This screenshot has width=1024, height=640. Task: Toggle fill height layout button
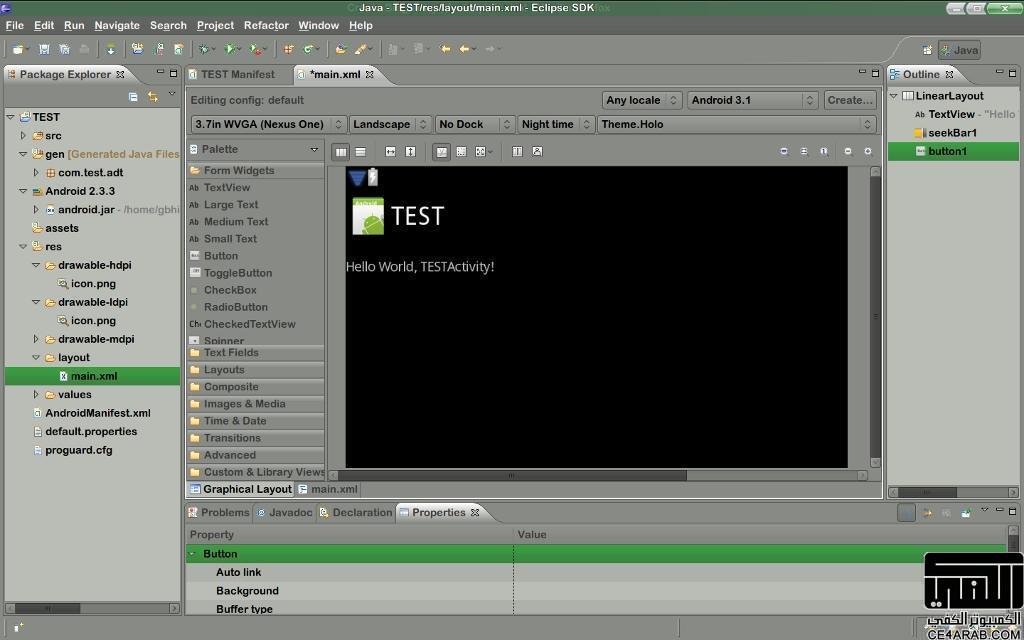pyautogui.click(x=410, y=152)
